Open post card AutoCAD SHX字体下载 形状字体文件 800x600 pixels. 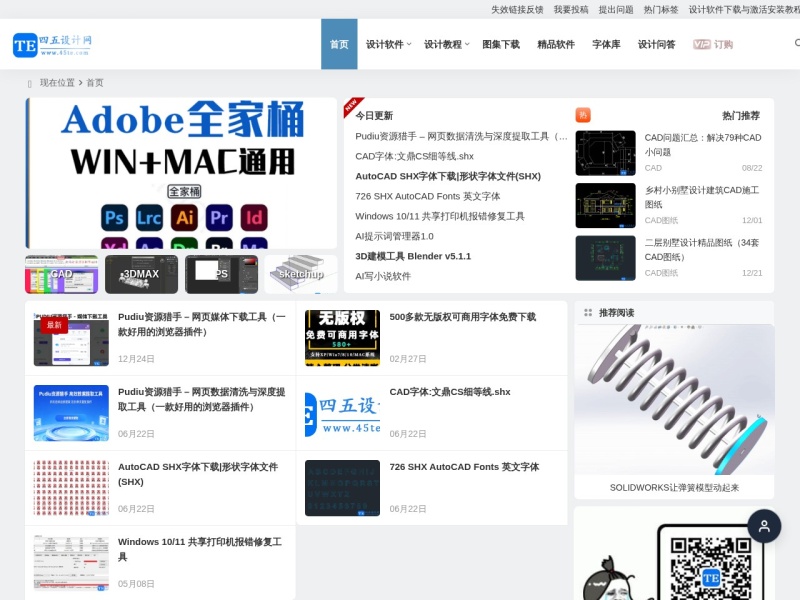(198, 474)
